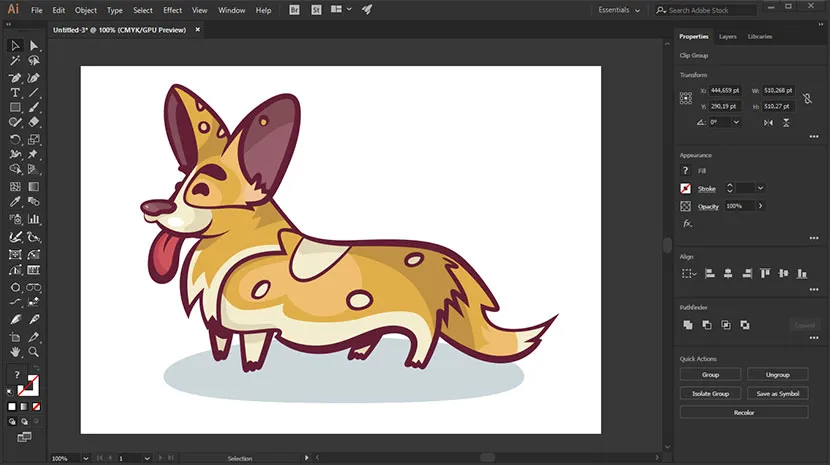Expand the Stroke weight dropdown
The height and width of the screenshot is (465, 830).
click(x=761, y=188)
